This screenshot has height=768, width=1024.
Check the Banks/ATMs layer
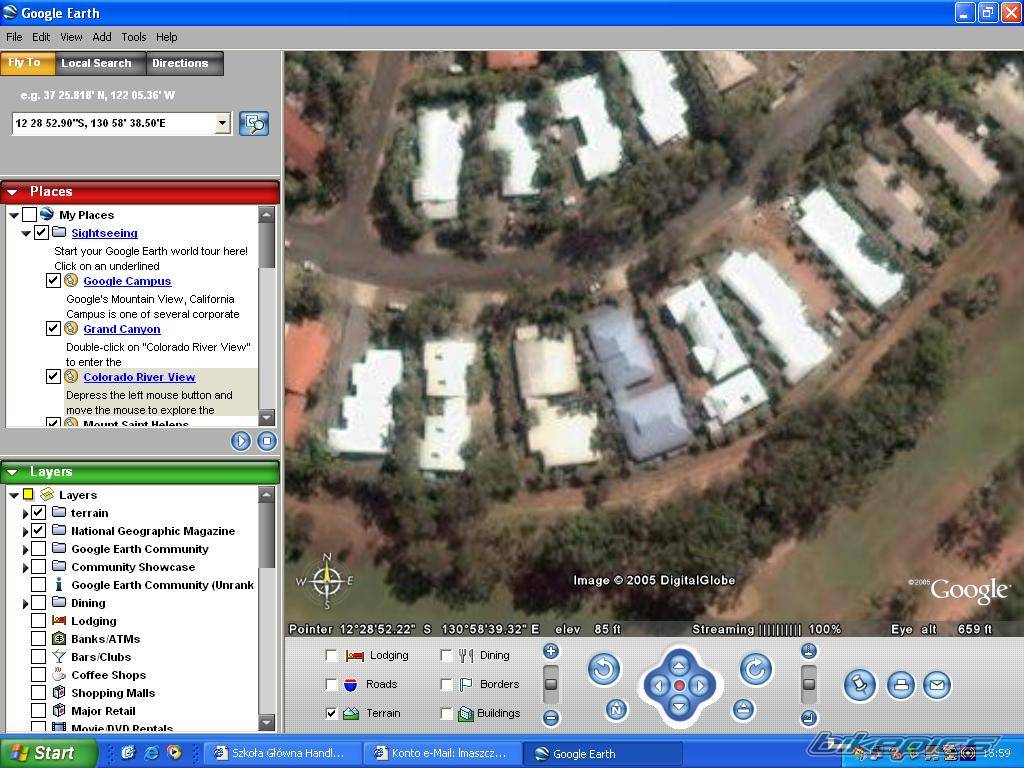(39, 639)
